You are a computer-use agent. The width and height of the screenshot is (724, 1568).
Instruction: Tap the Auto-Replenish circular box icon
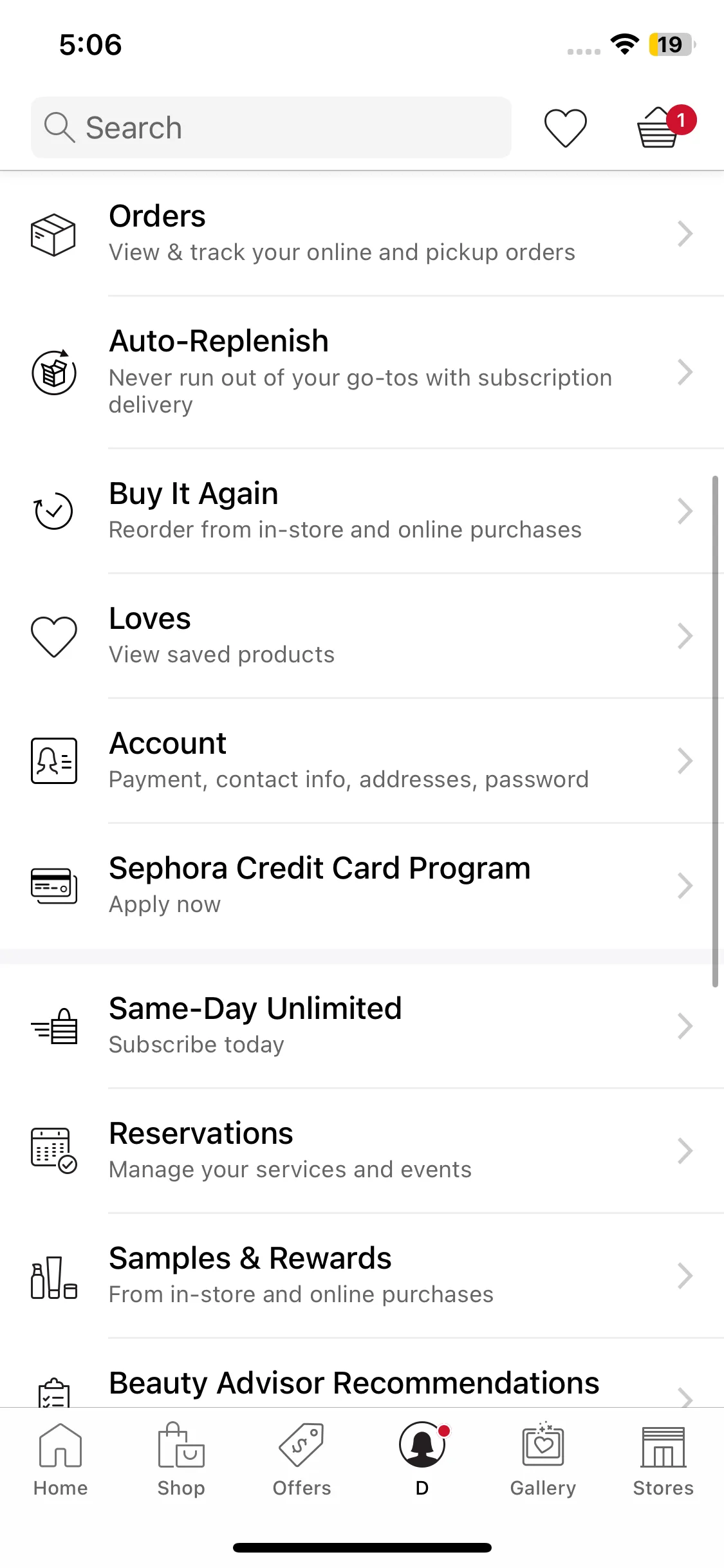(54, 372)
